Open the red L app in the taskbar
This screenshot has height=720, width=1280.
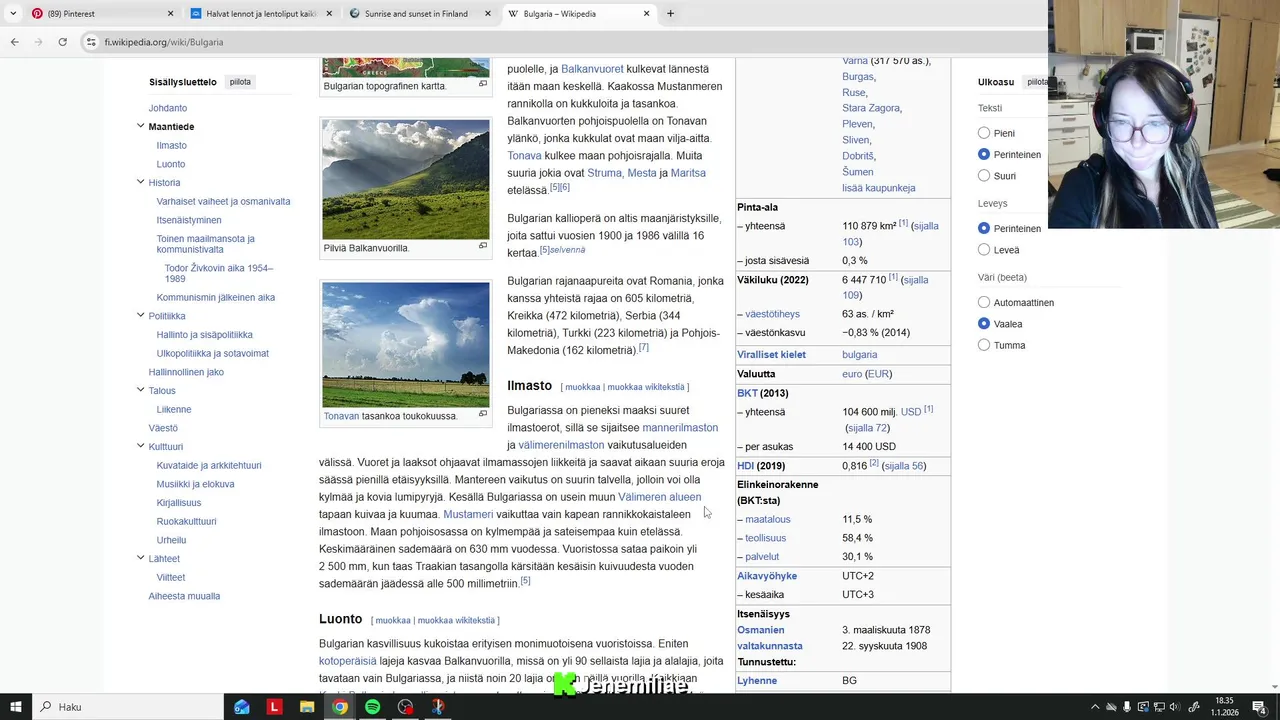click(274, 707)
